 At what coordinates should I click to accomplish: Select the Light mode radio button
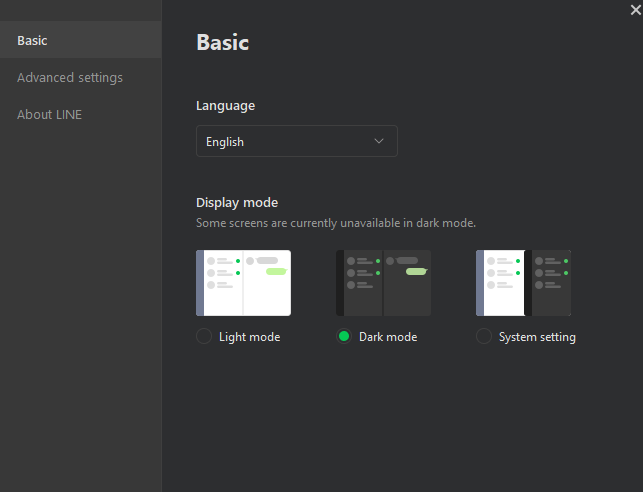(x=204, y=336)
